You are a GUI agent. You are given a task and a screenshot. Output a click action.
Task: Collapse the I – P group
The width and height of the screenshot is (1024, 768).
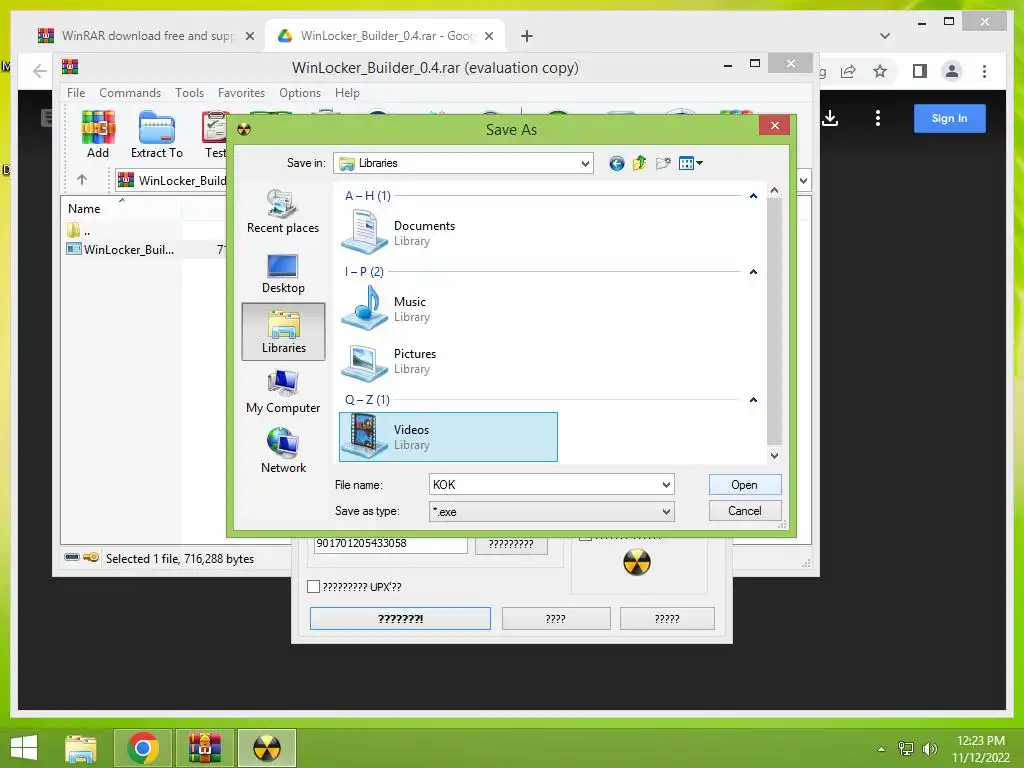click(x=753, y=272)
